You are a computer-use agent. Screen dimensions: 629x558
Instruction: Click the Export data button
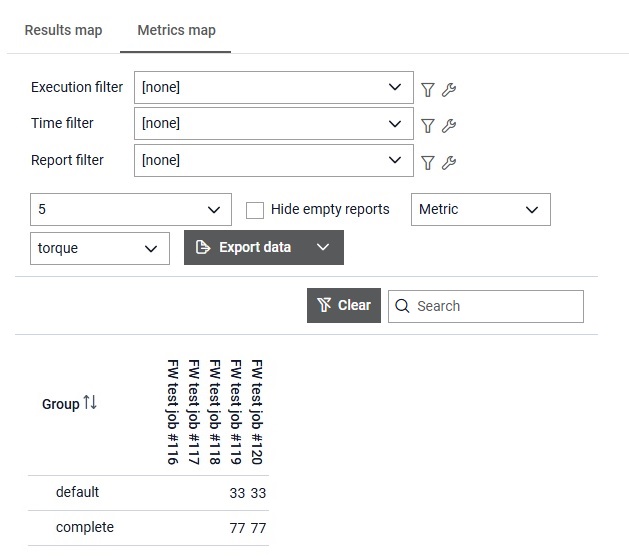(244, 248)
